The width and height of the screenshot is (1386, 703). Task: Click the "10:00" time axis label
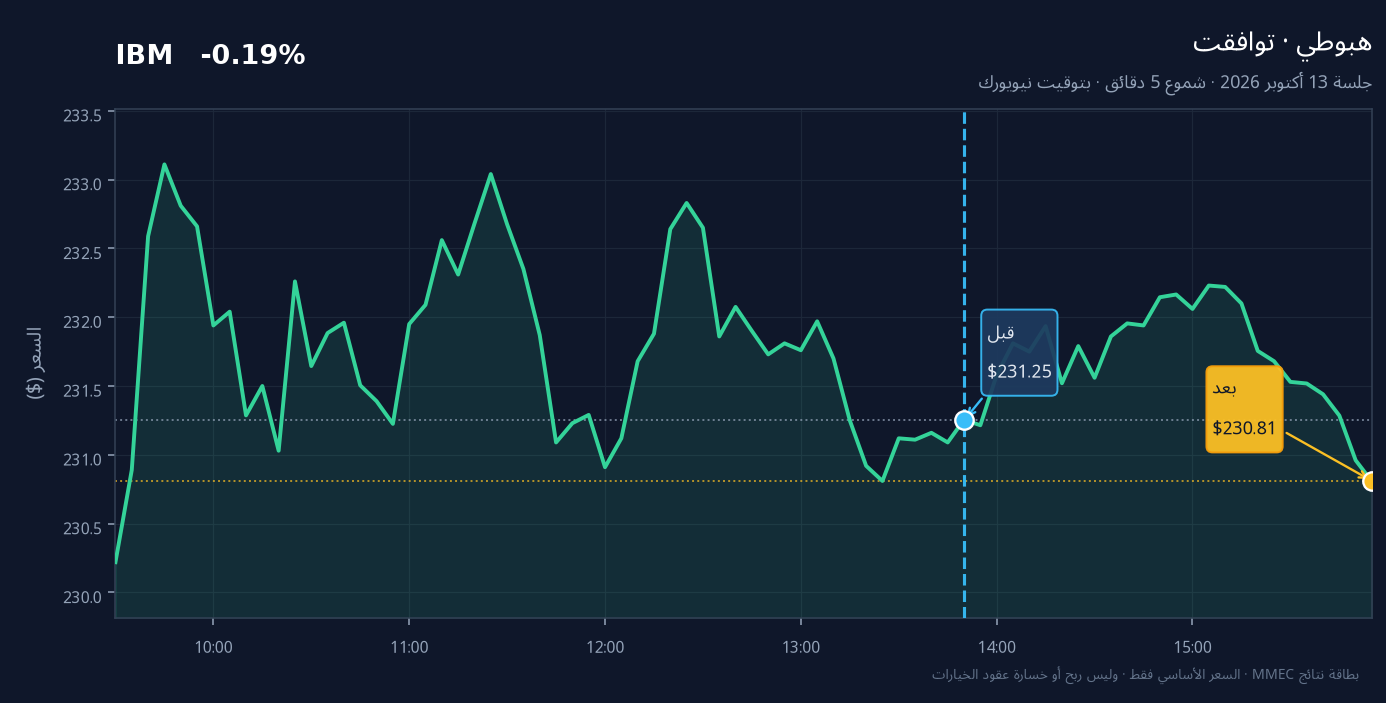pyautogui.click(x=214, y=647)
